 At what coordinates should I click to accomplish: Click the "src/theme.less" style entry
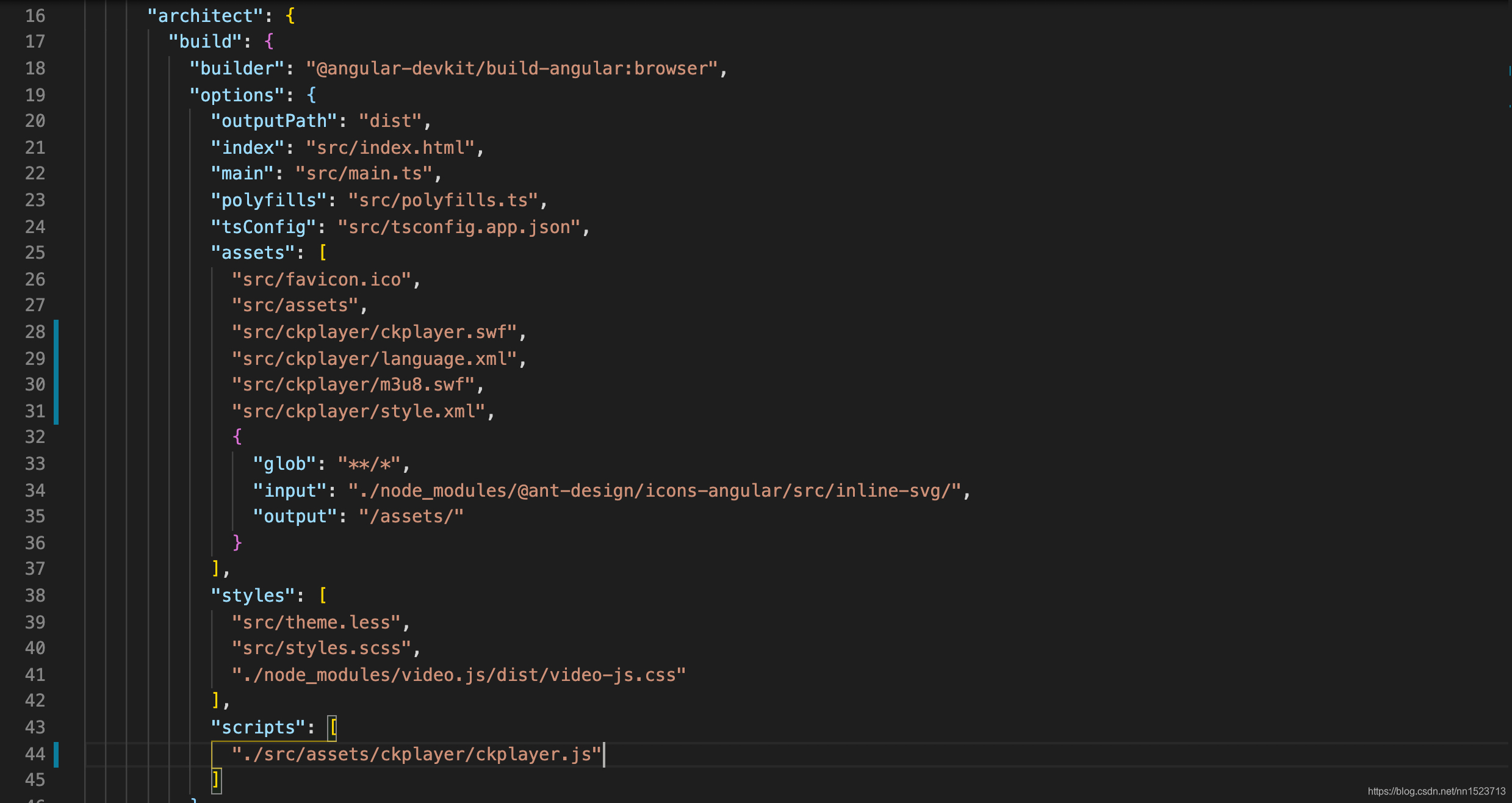tap(316, 622)
